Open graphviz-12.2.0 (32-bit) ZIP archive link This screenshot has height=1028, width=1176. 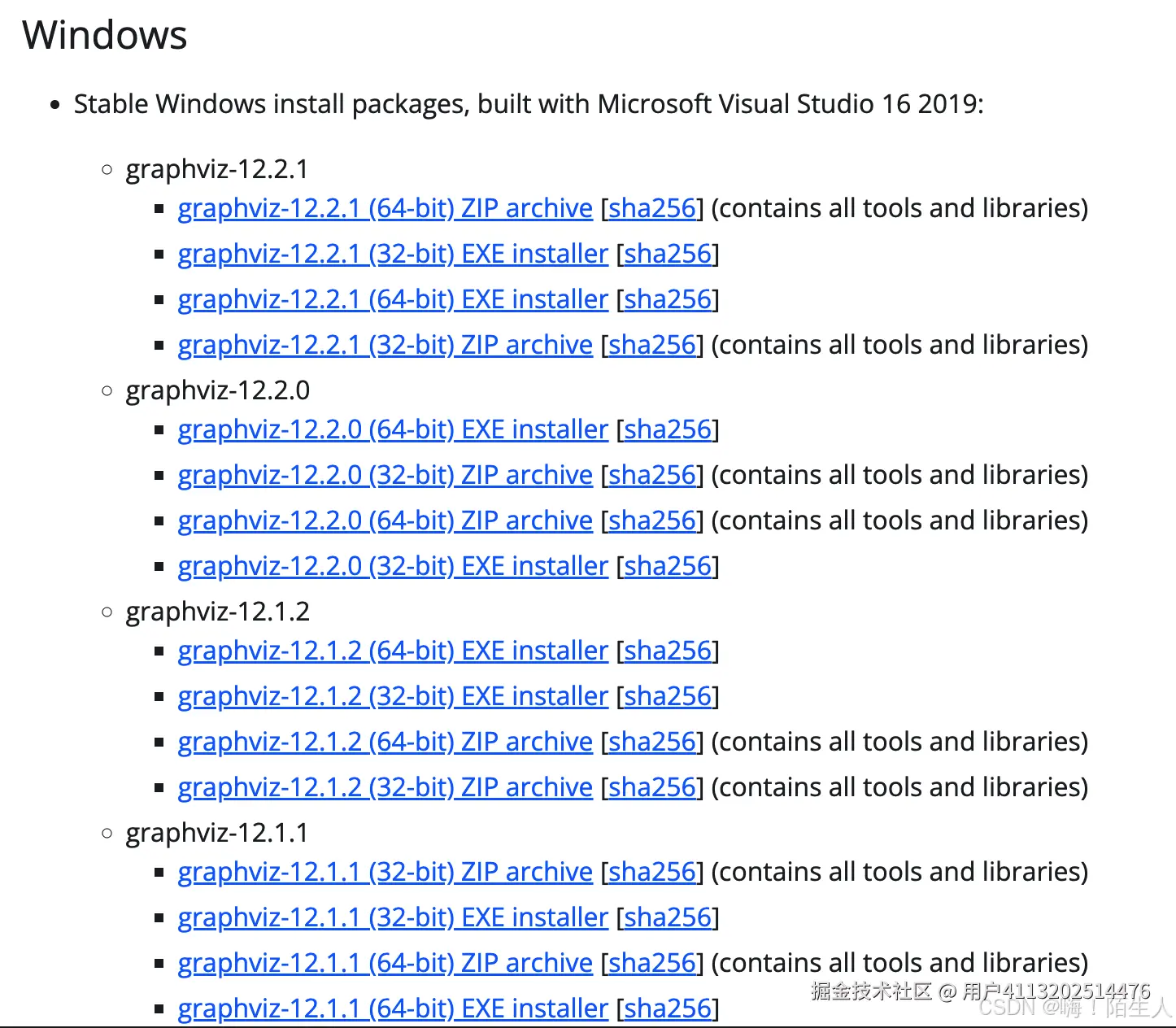point(385,475)
